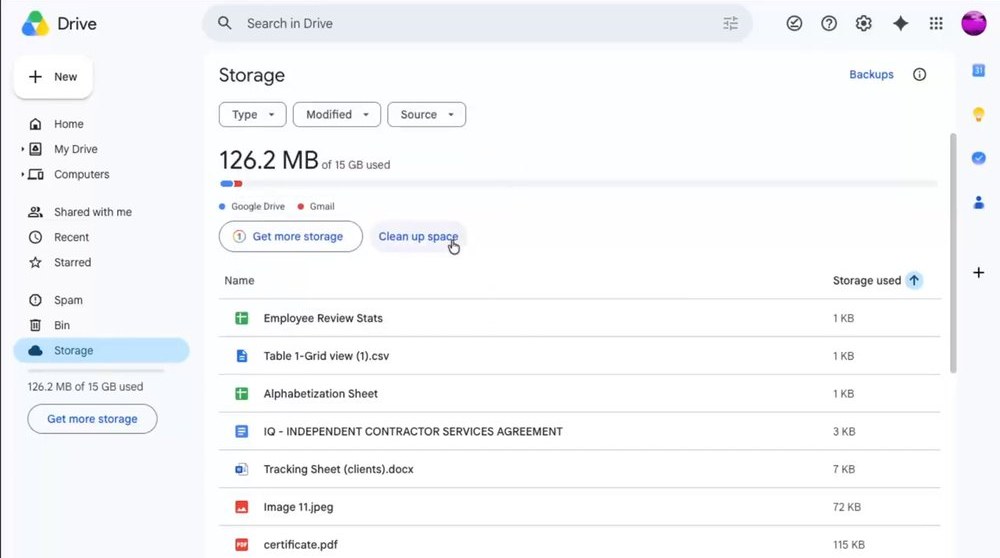The height and width of the screenshot is (558, 1000).
Task: Sort by the Name column header
Action: 239,281
